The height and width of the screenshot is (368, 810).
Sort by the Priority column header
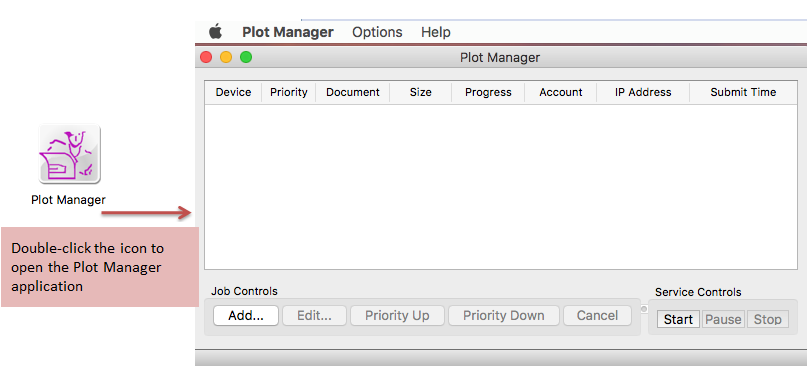click(x=289, y=93)
